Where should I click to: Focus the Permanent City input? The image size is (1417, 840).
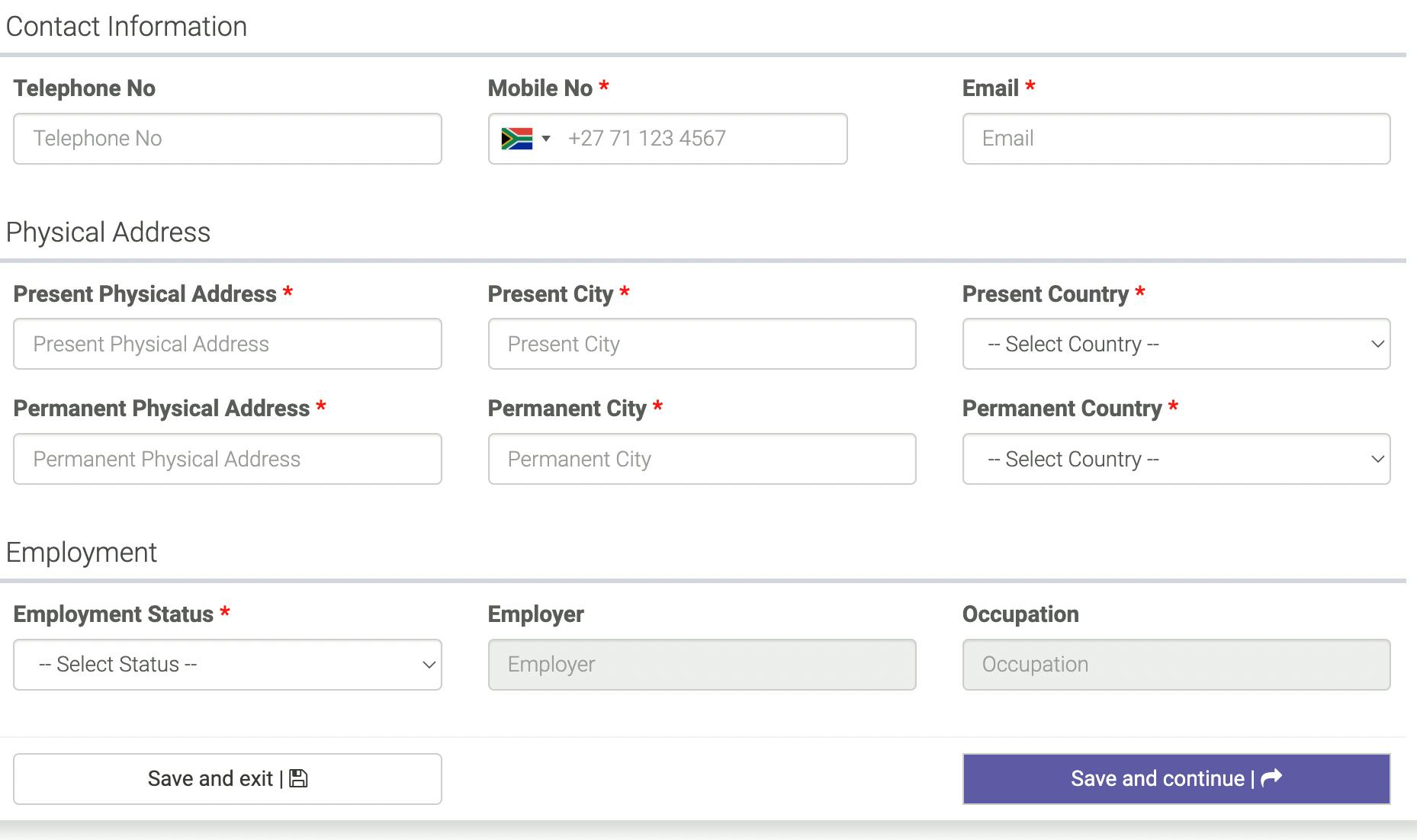click(702, 459)
